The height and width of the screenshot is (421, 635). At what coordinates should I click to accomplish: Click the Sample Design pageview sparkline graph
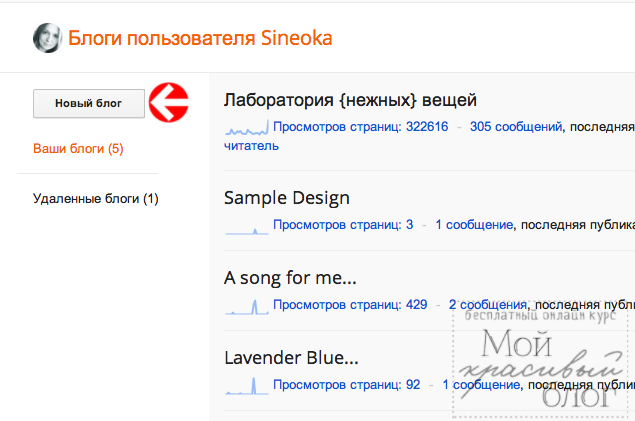coord(246,226)
